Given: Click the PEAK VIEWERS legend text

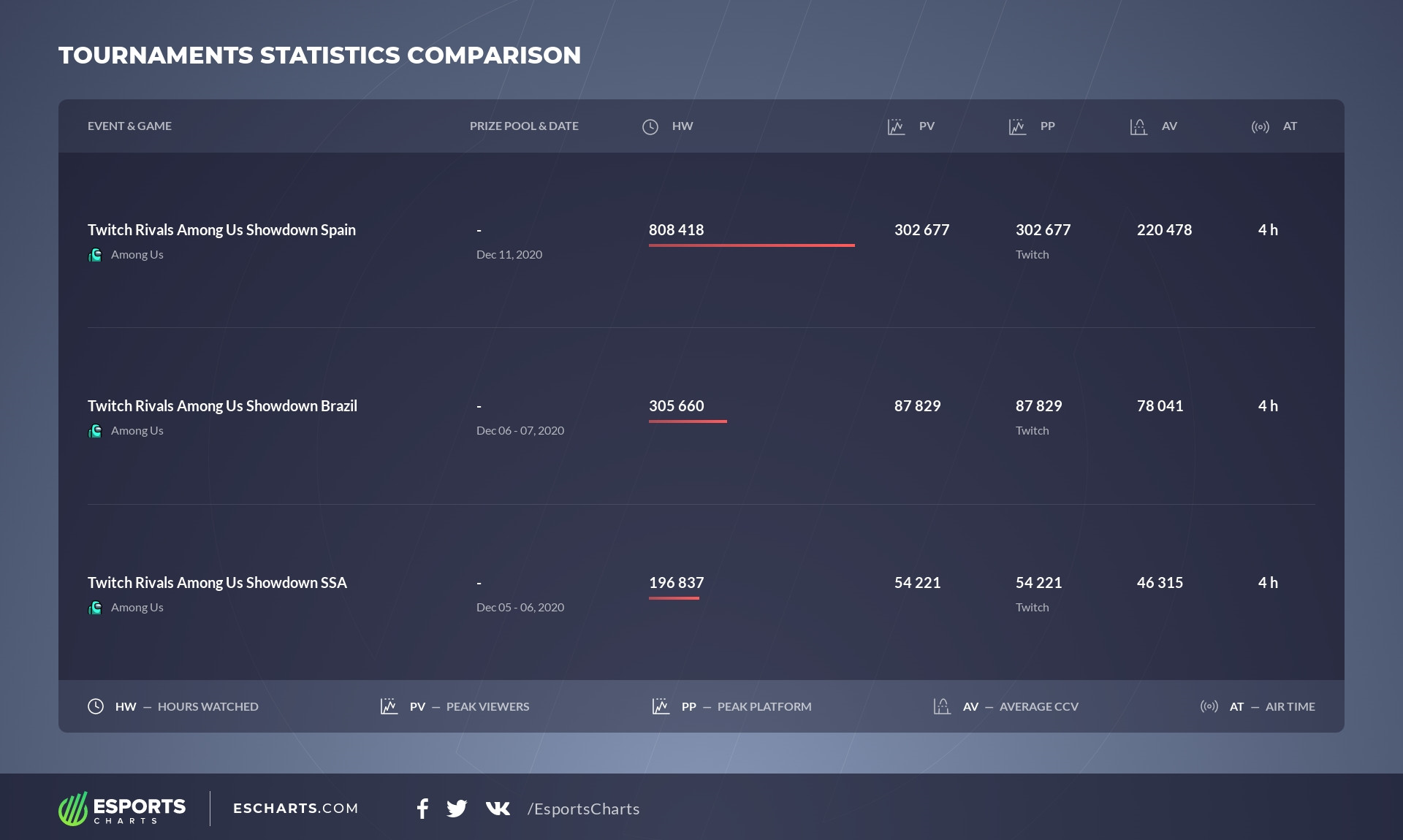Looking at the screenshot, I should click(488, 707).
